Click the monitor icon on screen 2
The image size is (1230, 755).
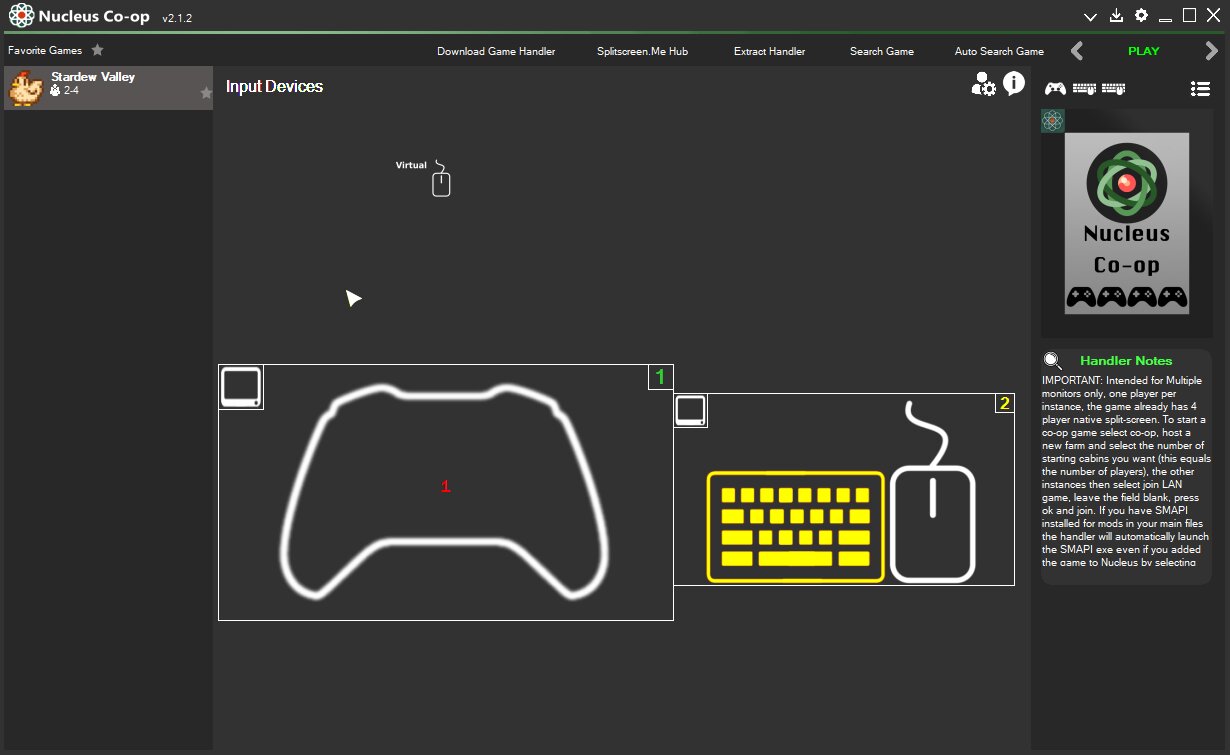click(691, 410)
